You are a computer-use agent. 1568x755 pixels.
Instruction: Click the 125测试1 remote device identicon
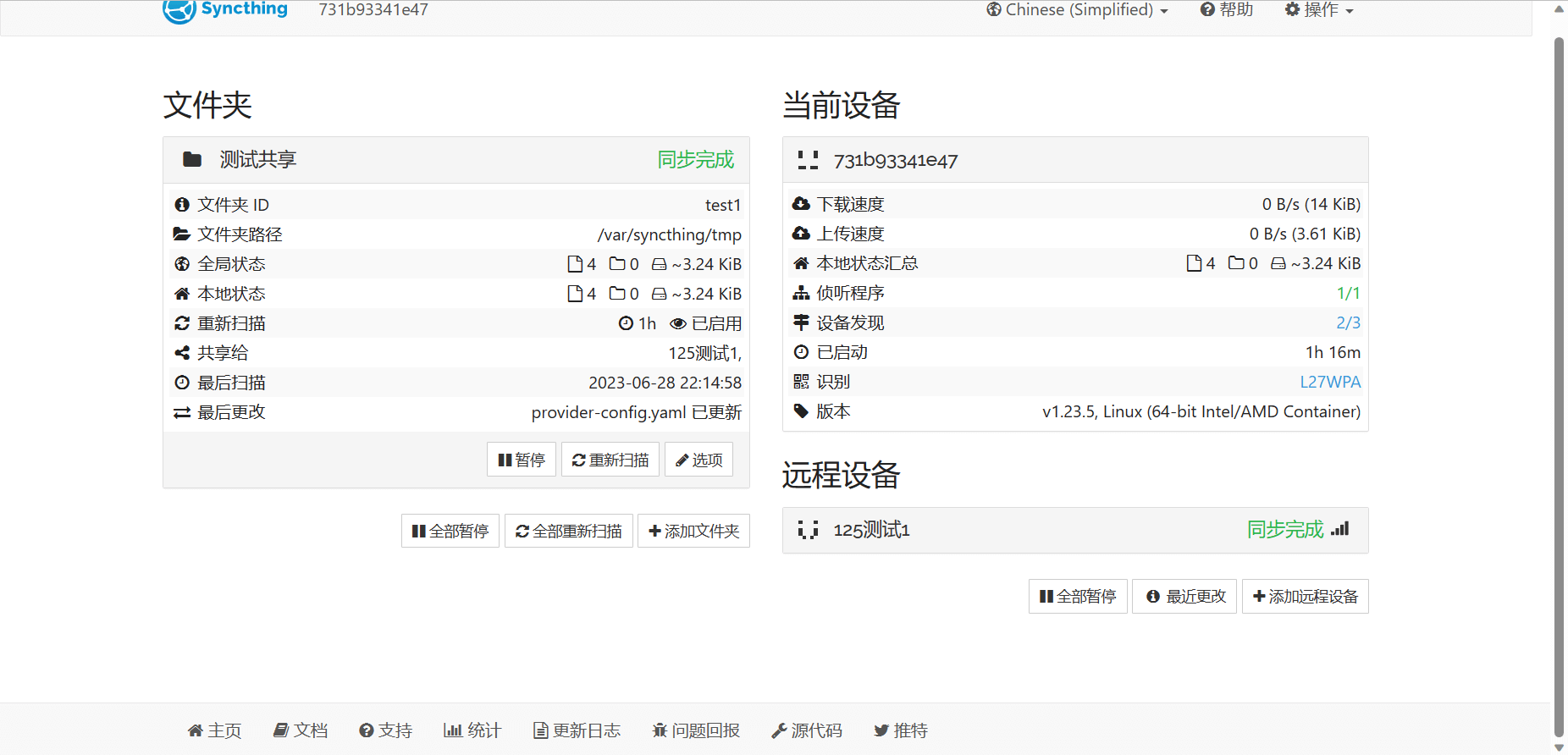[808, 530]
